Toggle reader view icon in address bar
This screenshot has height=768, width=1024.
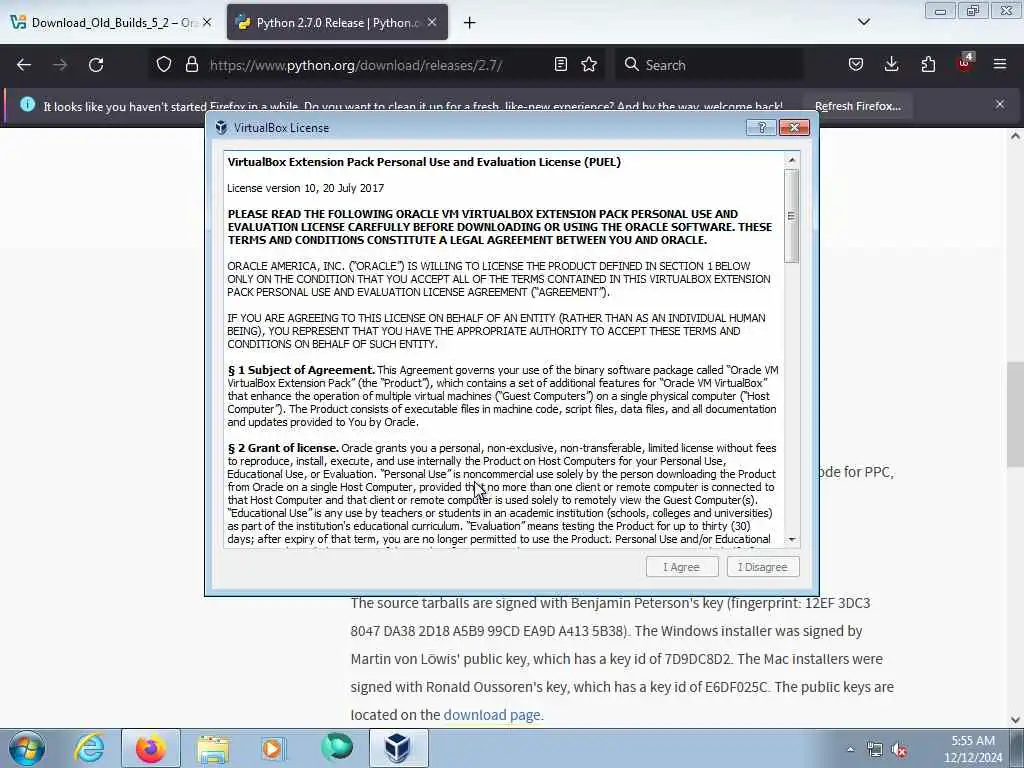coord(560,65)
